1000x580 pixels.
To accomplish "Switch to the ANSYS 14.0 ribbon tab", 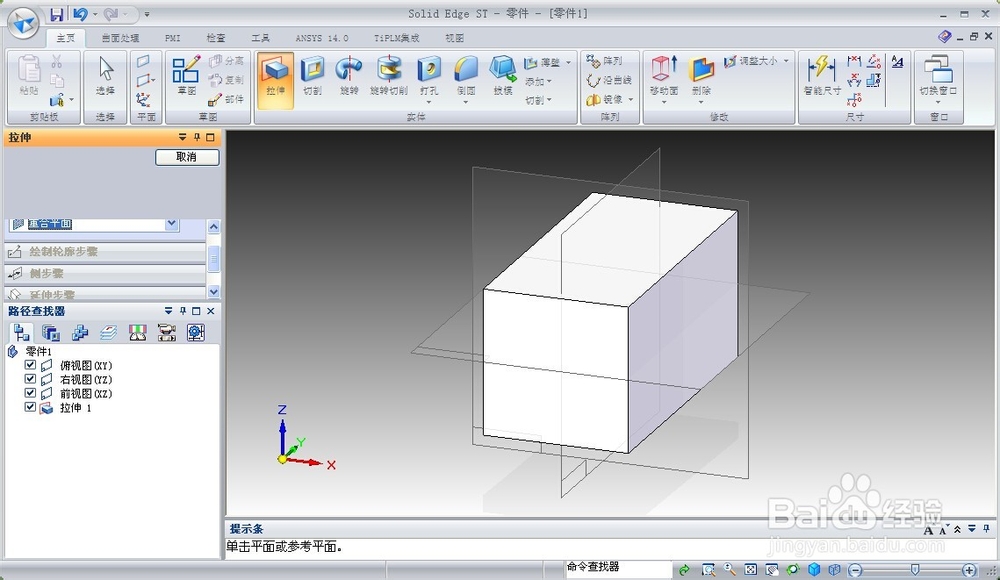I will pos(321,38).
